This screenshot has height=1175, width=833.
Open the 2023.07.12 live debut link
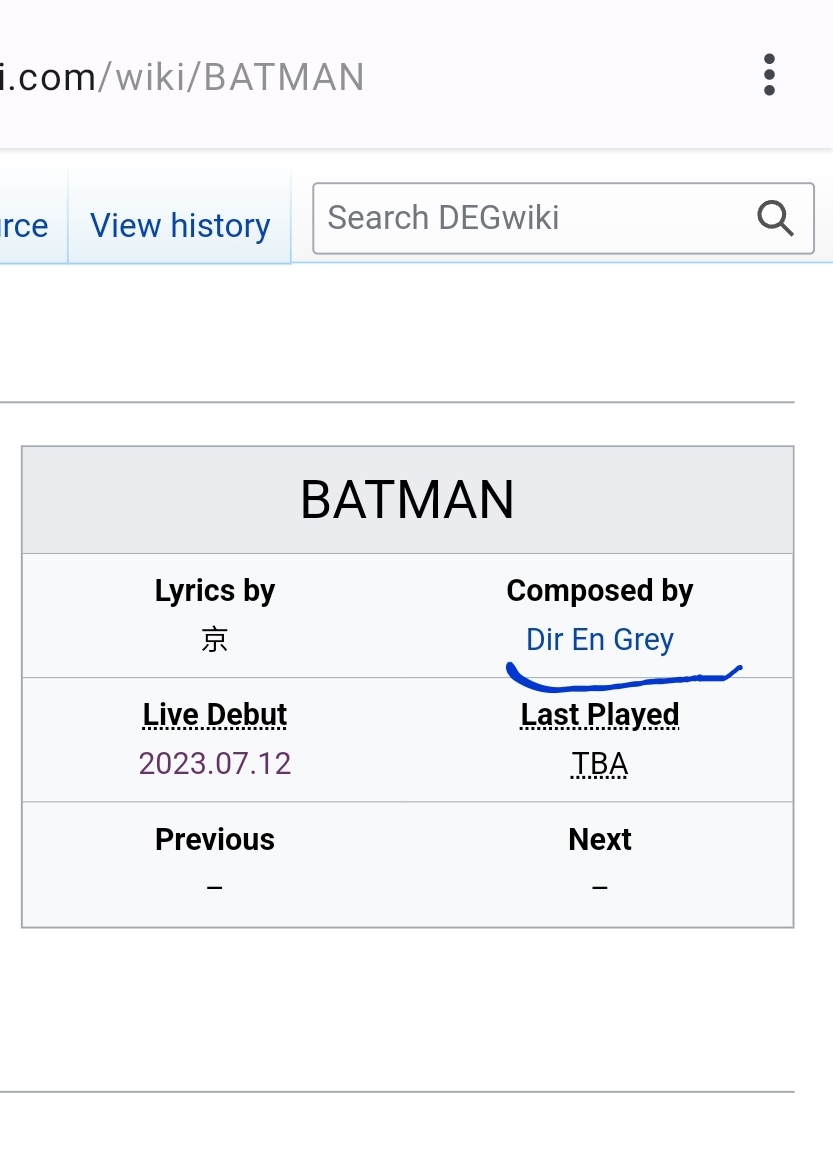[214, 764]
